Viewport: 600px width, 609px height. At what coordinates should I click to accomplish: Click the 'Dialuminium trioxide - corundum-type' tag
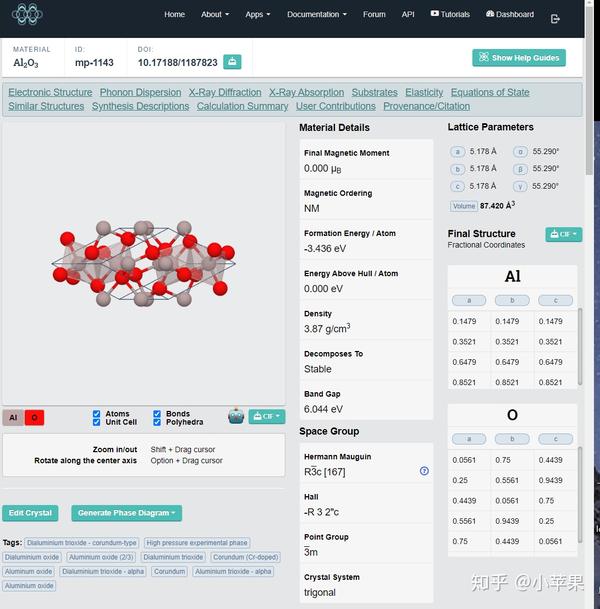[x=82, y=543]
